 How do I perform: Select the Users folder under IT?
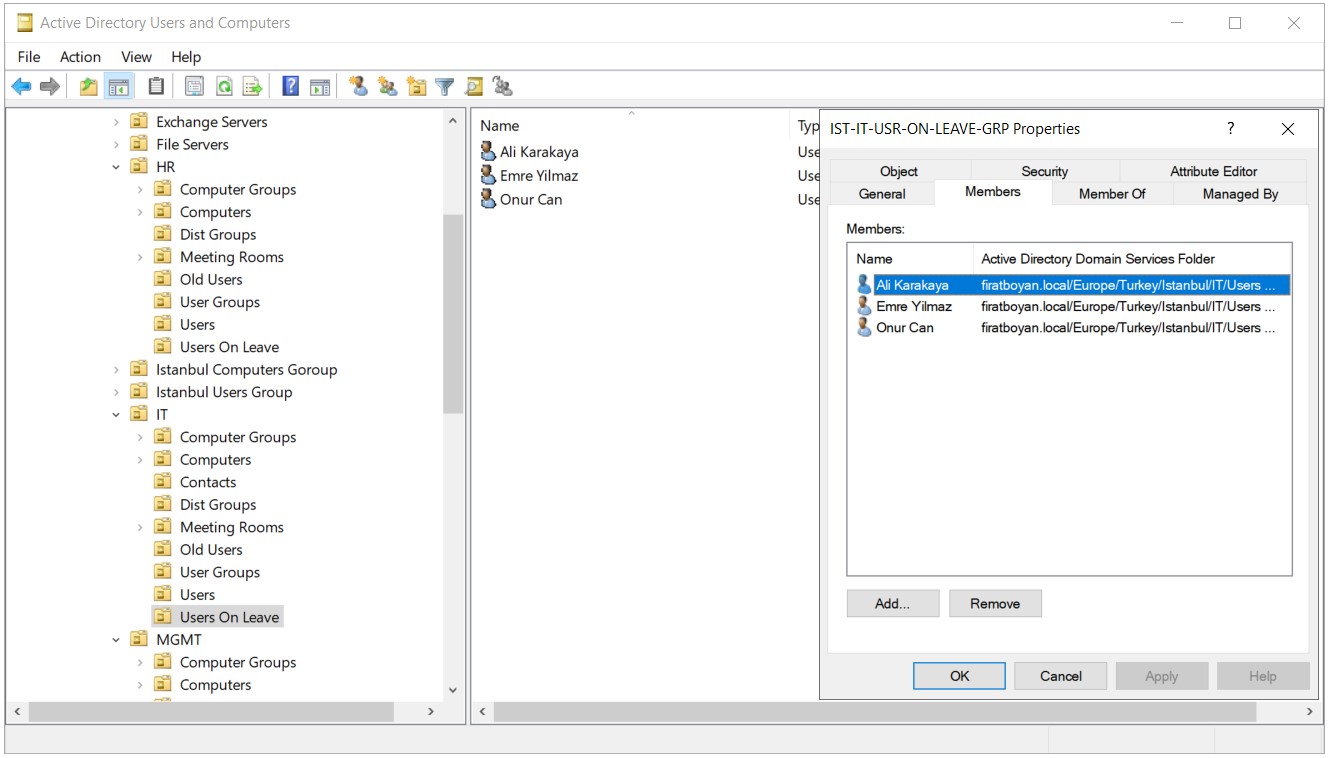pyautogui.click(x=185, y=595)
